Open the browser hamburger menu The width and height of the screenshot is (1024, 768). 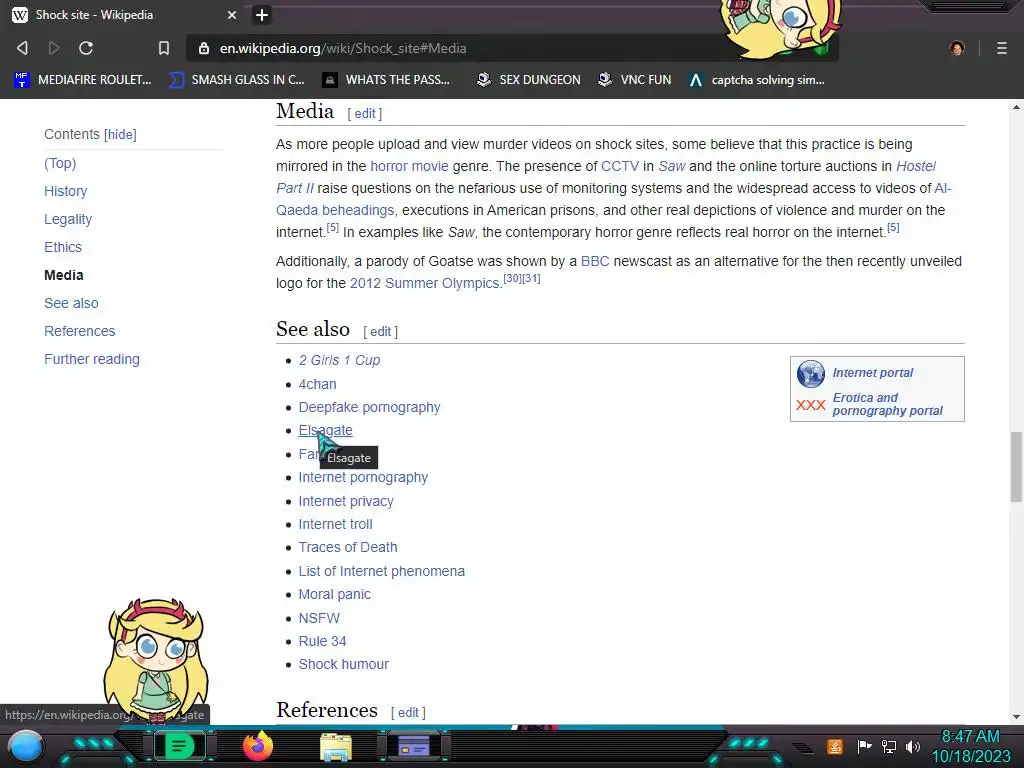coord(1002,48)
